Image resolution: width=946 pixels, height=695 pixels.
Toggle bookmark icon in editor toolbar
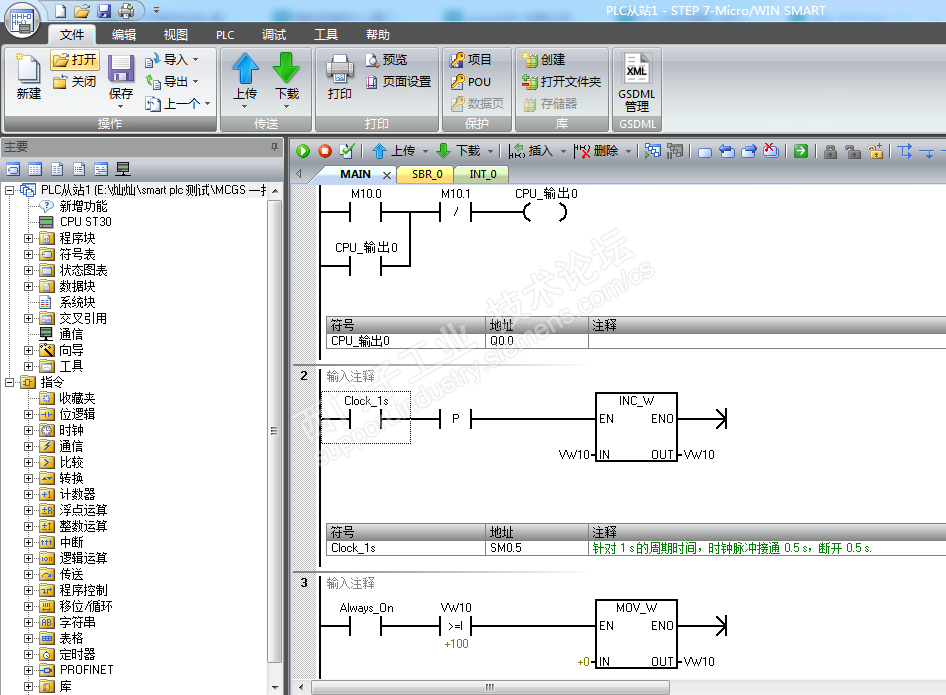click(x=705, y=152)
